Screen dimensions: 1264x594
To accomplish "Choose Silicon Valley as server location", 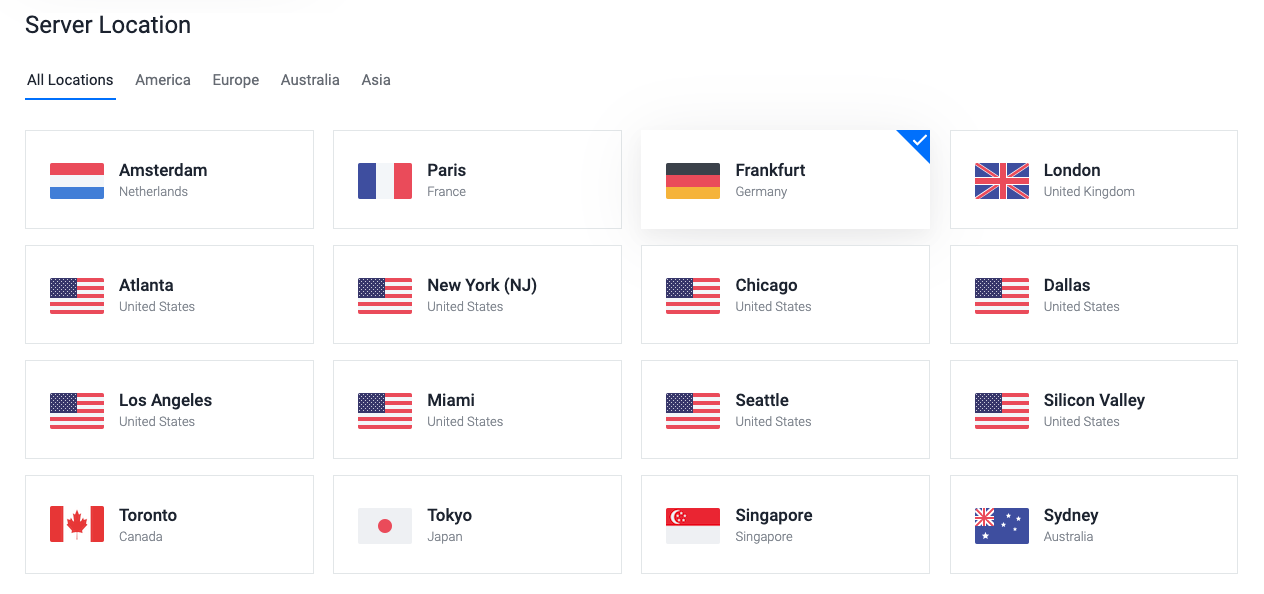I will click(x=1094, y=409).
